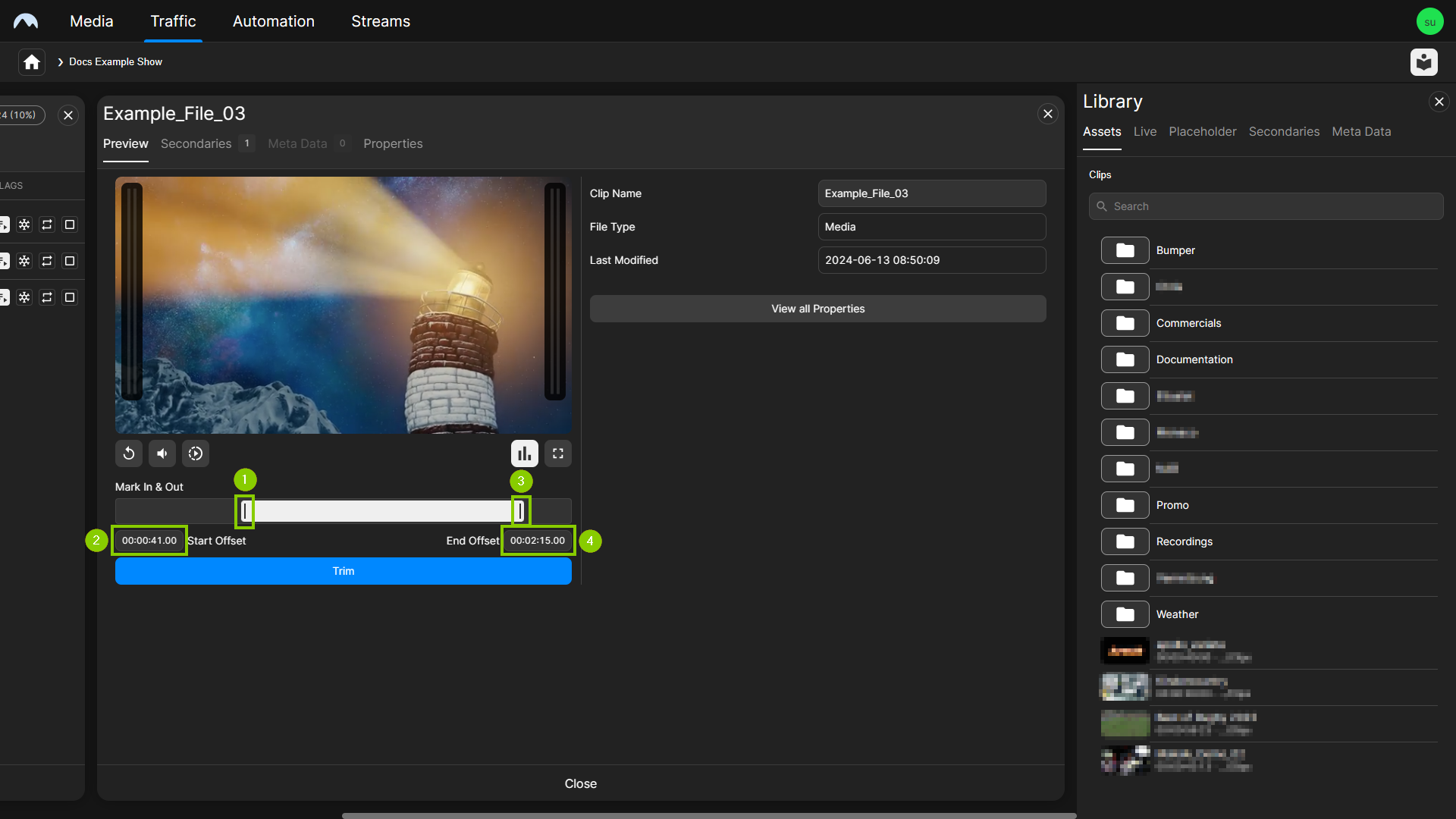
Task: Click the mark-in handle on trim slider
Action: click(x=245, y=511)
